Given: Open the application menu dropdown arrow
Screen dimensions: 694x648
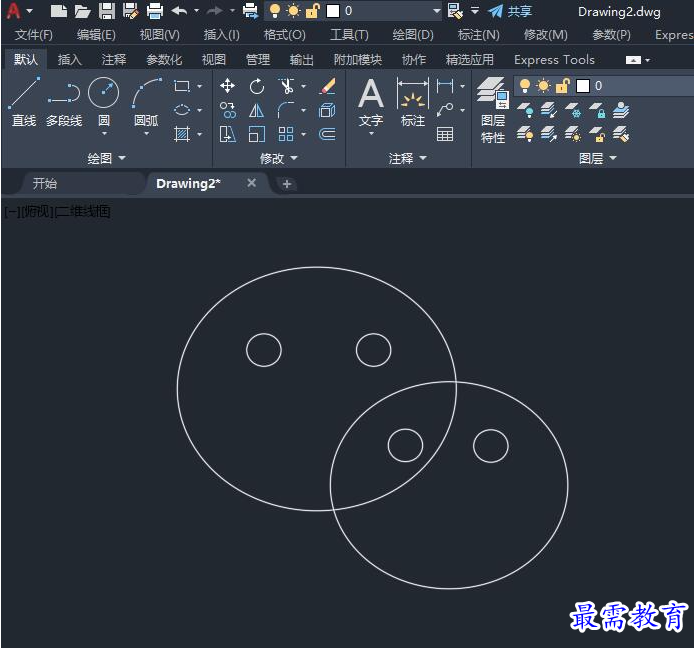Looking at the screenshot, I should [30, 11].
